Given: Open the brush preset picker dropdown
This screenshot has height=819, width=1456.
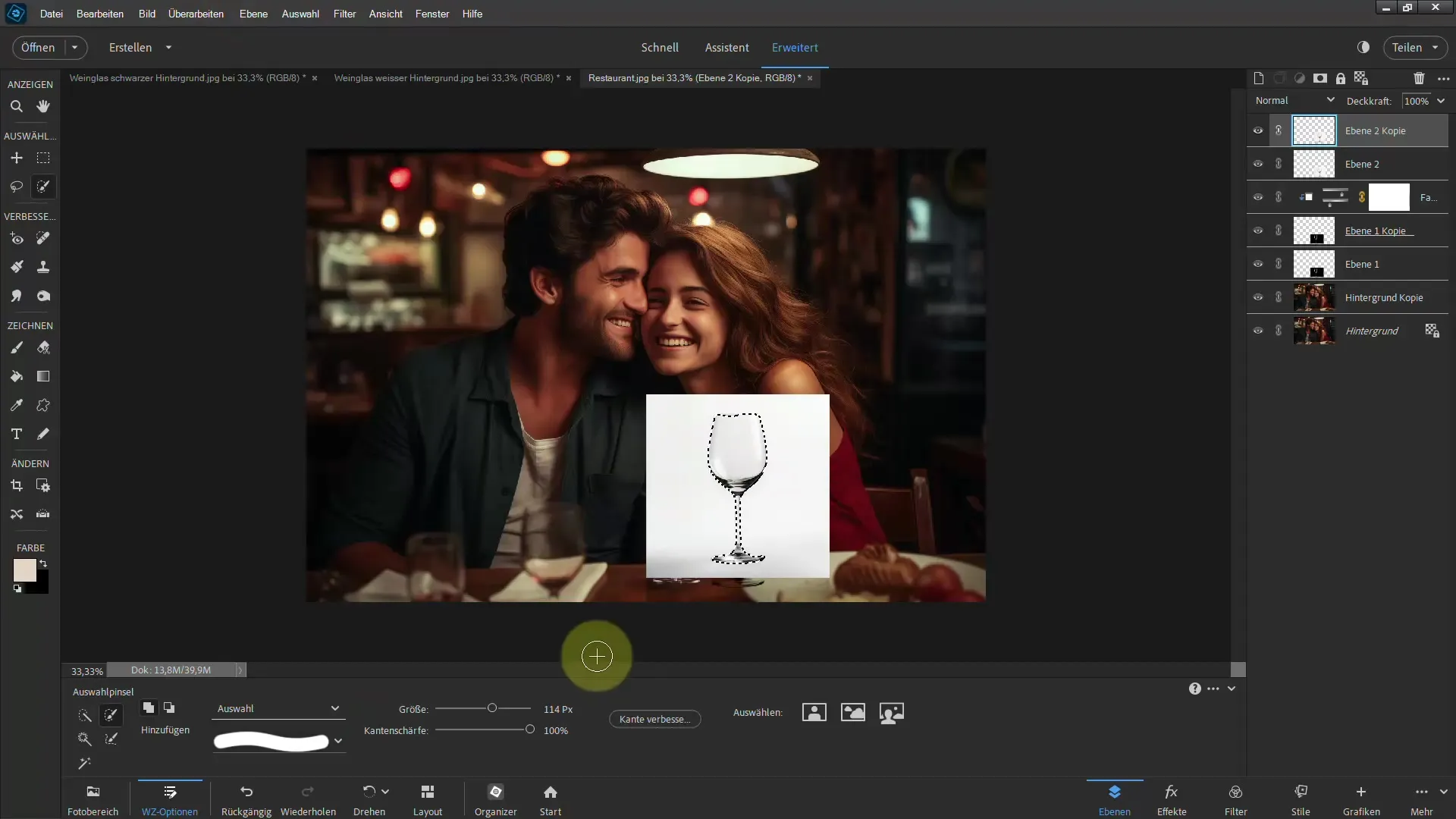Looking at the screenshot, I should click(338, 741).
